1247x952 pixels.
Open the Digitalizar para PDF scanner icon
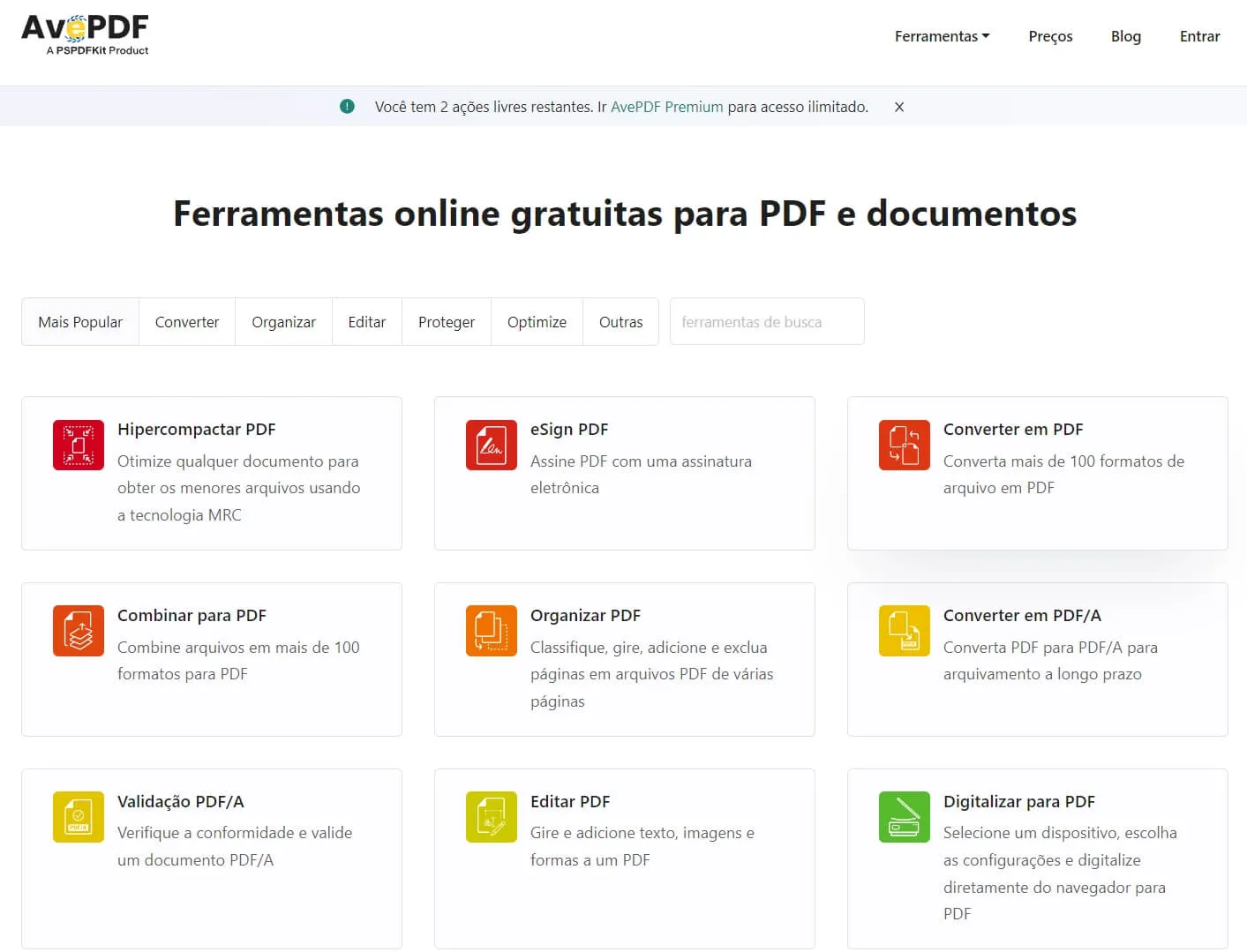pos(904,817)
